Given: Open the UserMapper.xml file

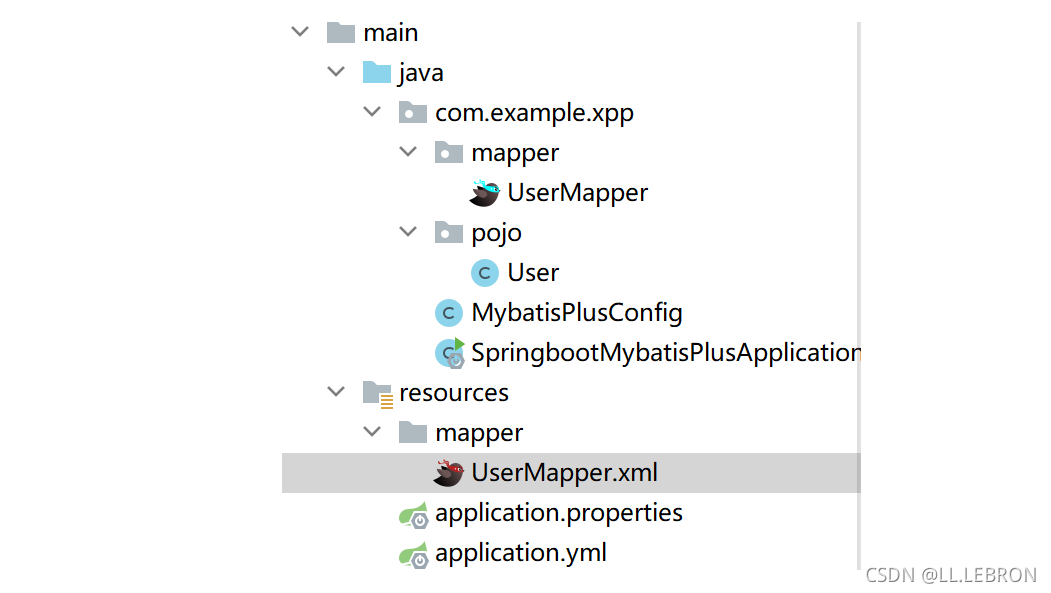Looking at the screenshot, I should click(564, 473).
